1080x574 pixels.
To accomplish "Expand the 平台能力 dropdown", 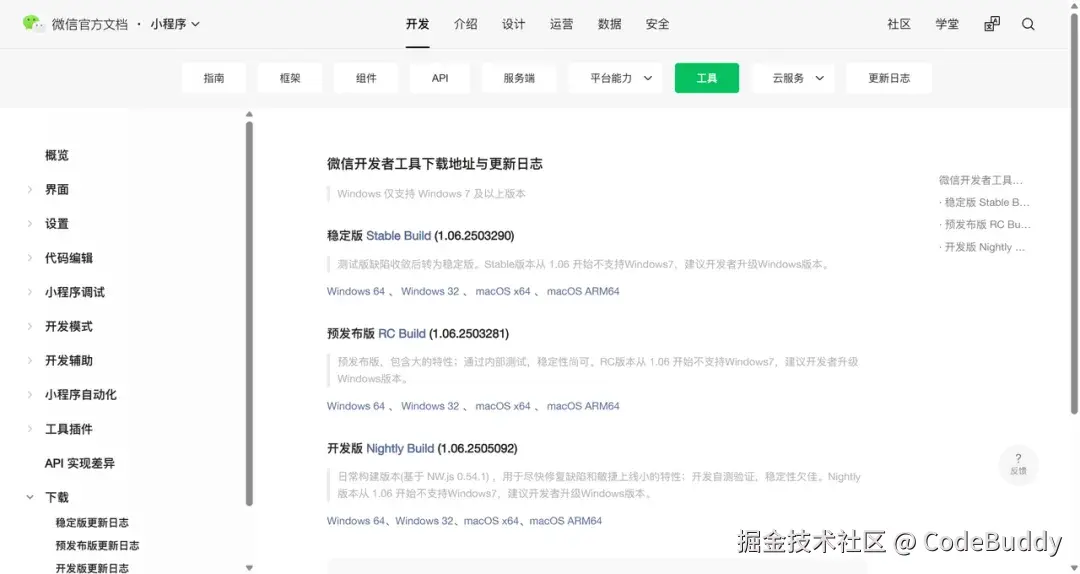I will [616, 78].
